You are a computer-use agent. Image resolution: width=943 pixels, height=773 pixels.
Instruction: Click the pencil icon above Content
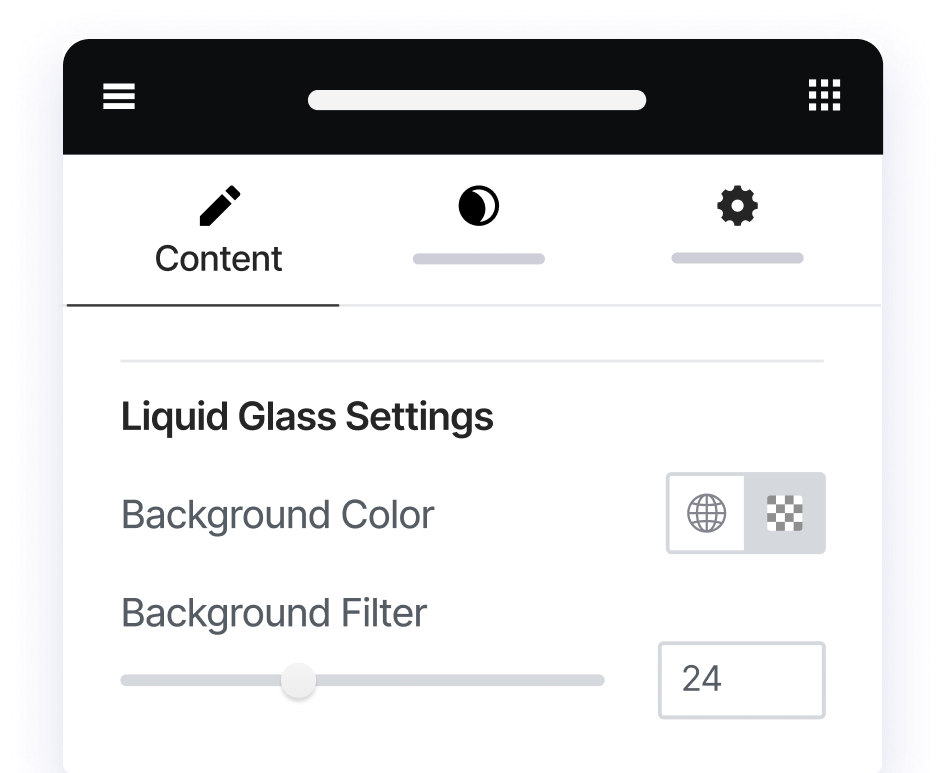(219, 206)
